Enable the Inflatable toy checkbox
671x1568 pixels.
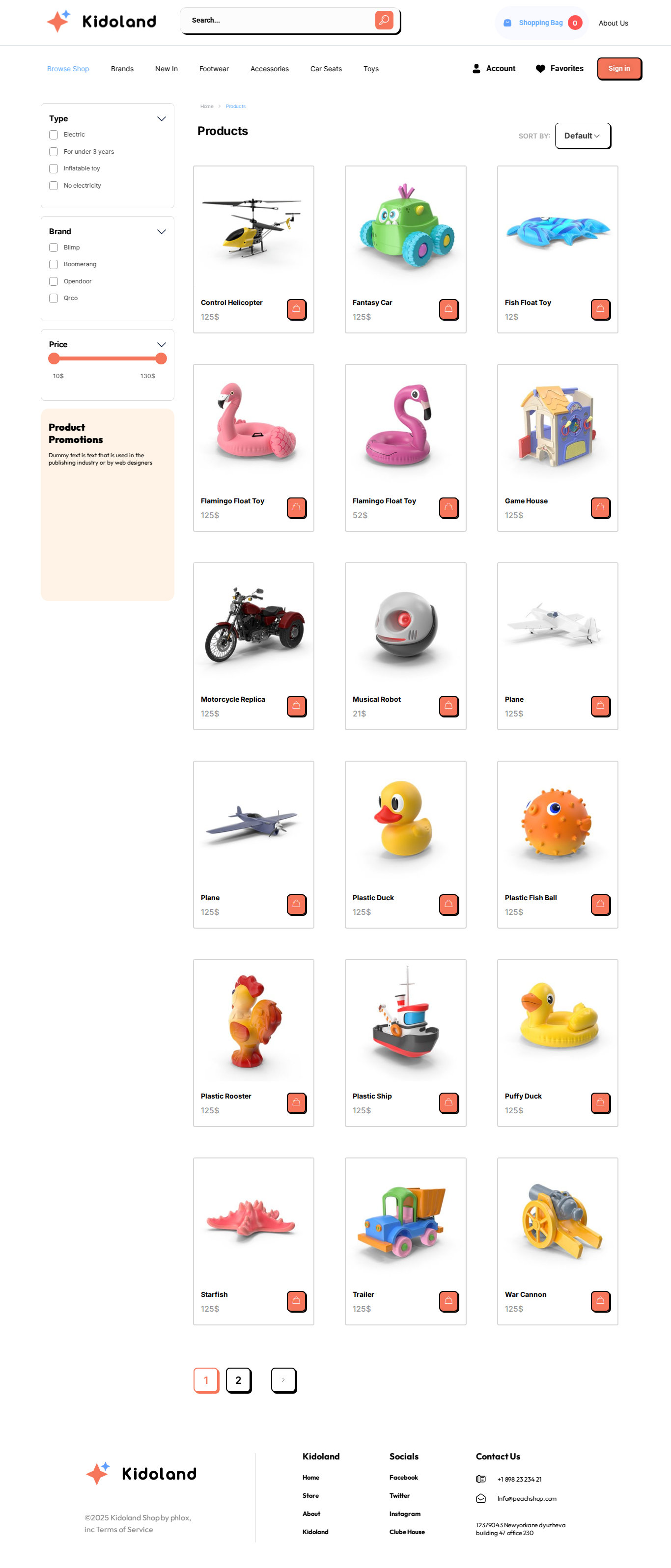[54, 168]
